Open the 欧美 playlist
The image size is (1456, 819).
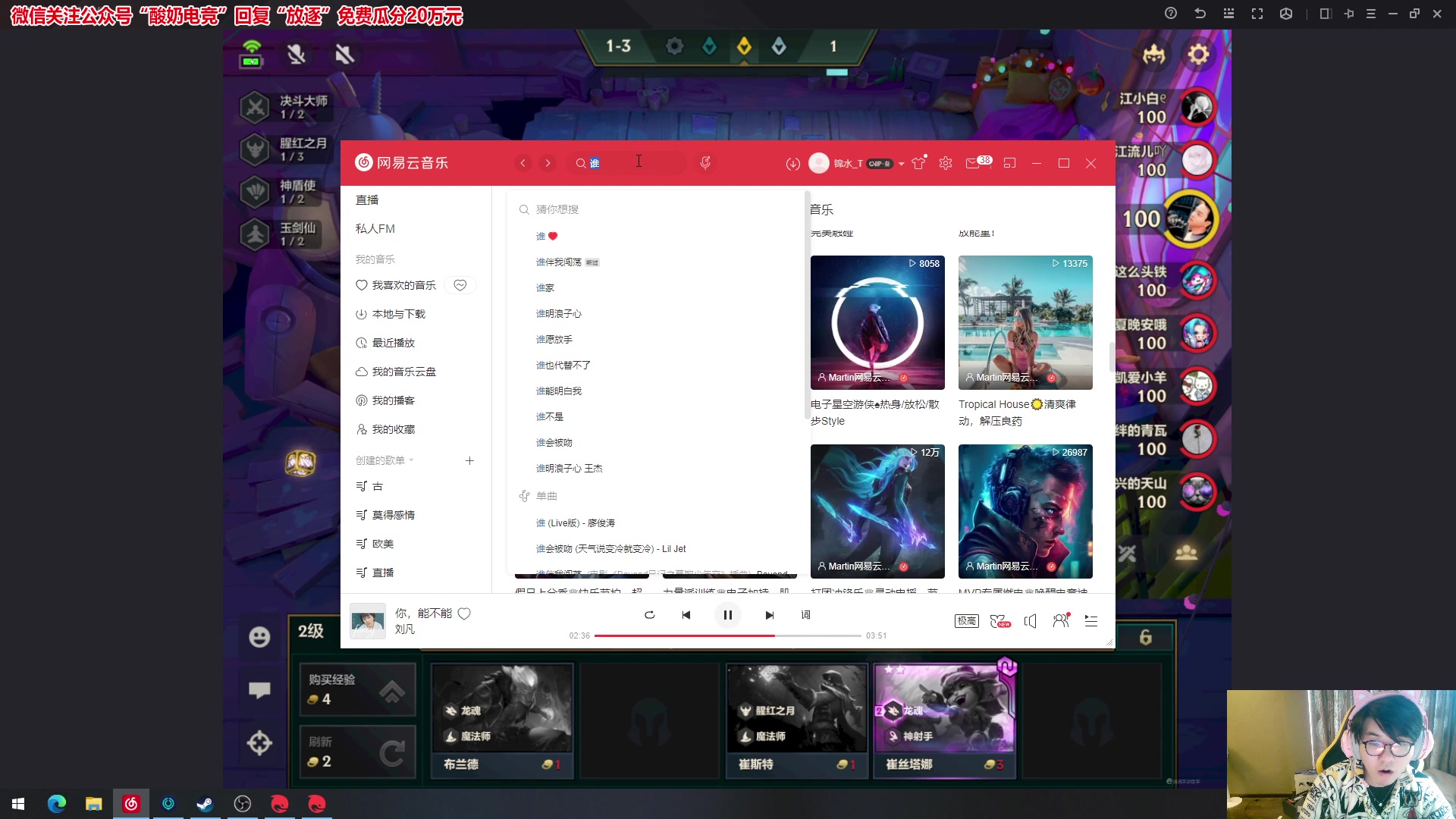375,544
